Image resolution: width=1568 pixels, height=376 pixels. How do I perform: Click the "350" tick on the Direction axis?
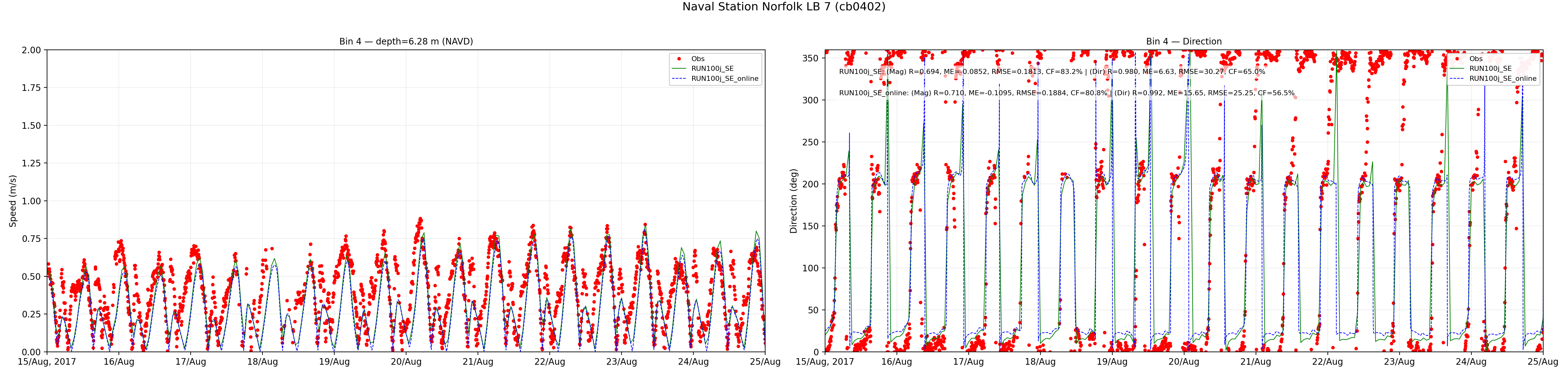(811, 58)
